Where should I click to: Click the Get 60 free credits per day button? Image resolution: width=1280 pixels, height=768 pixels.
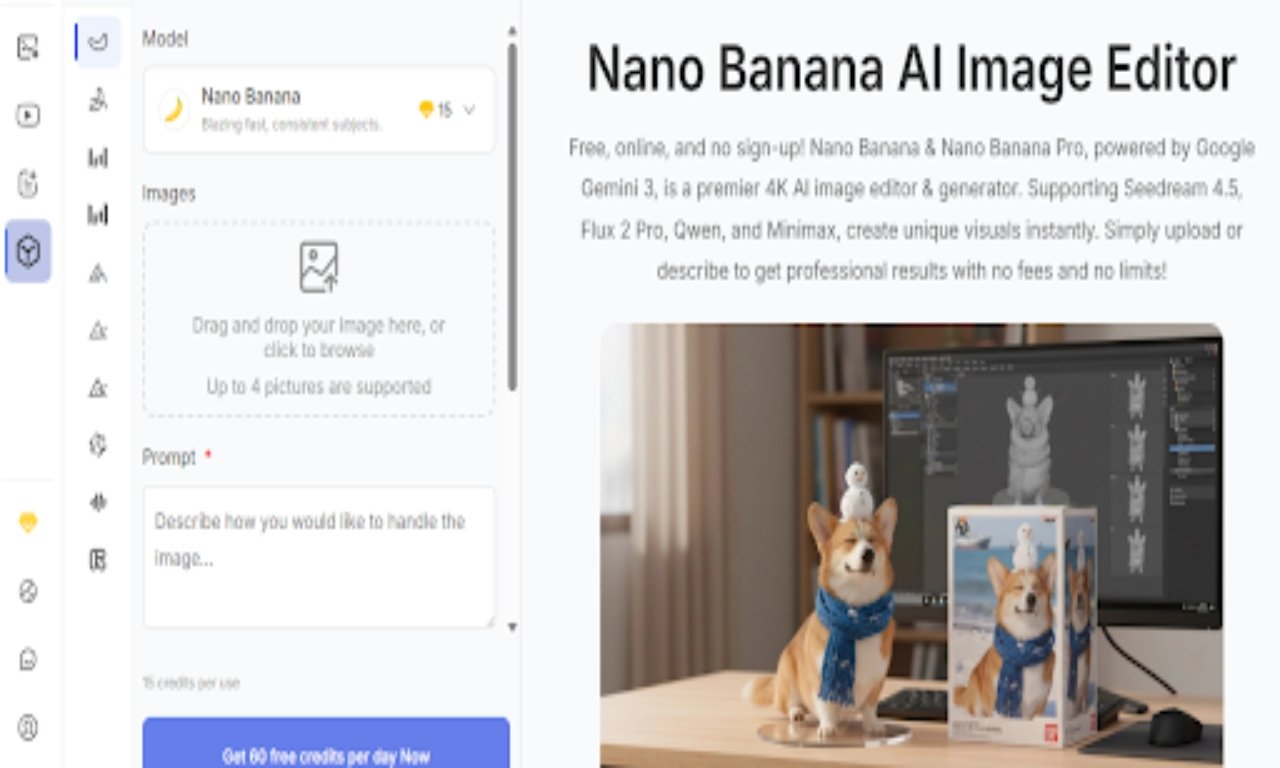(326, 743)
